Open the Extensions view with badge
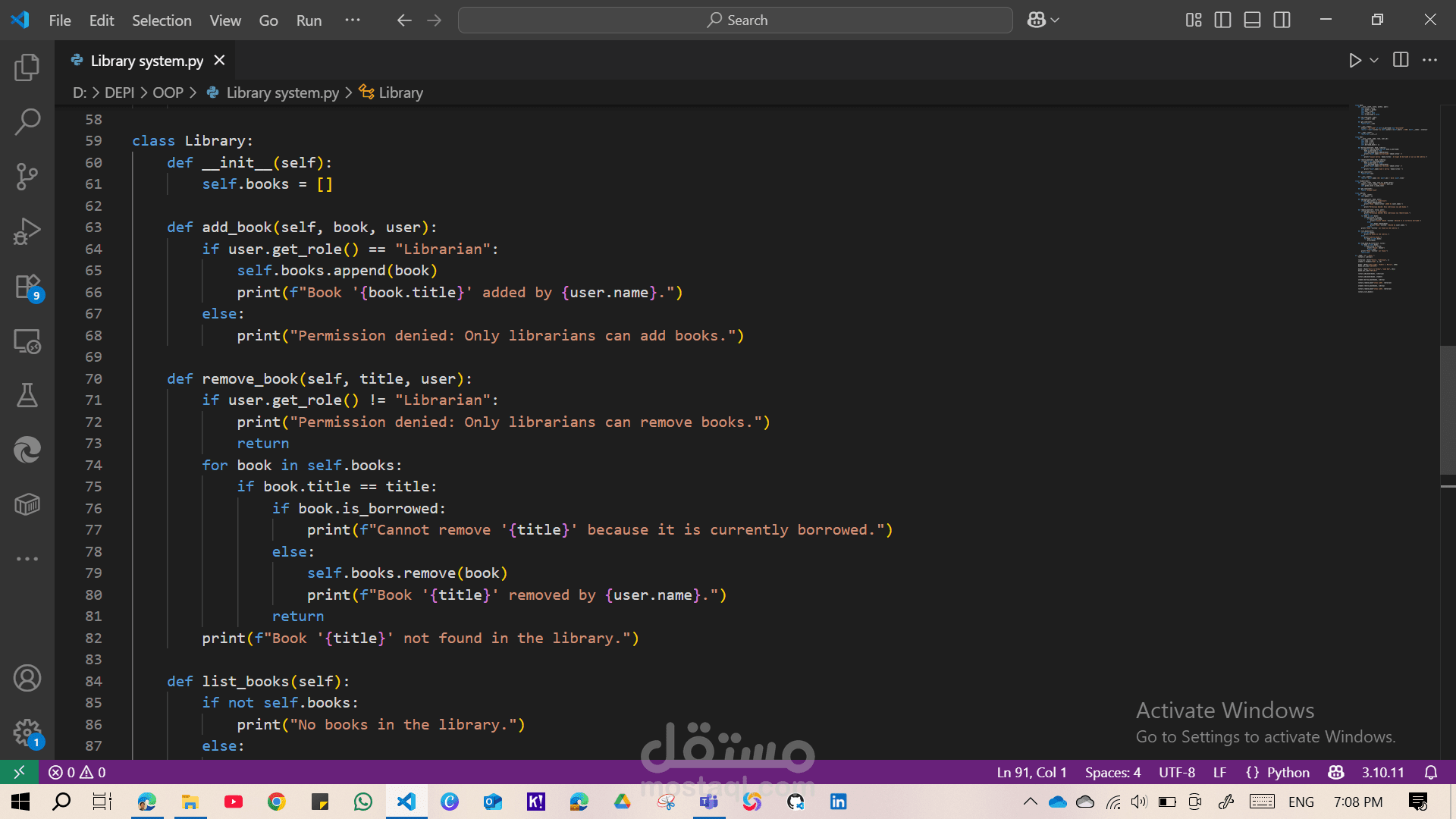 [27, 287]
